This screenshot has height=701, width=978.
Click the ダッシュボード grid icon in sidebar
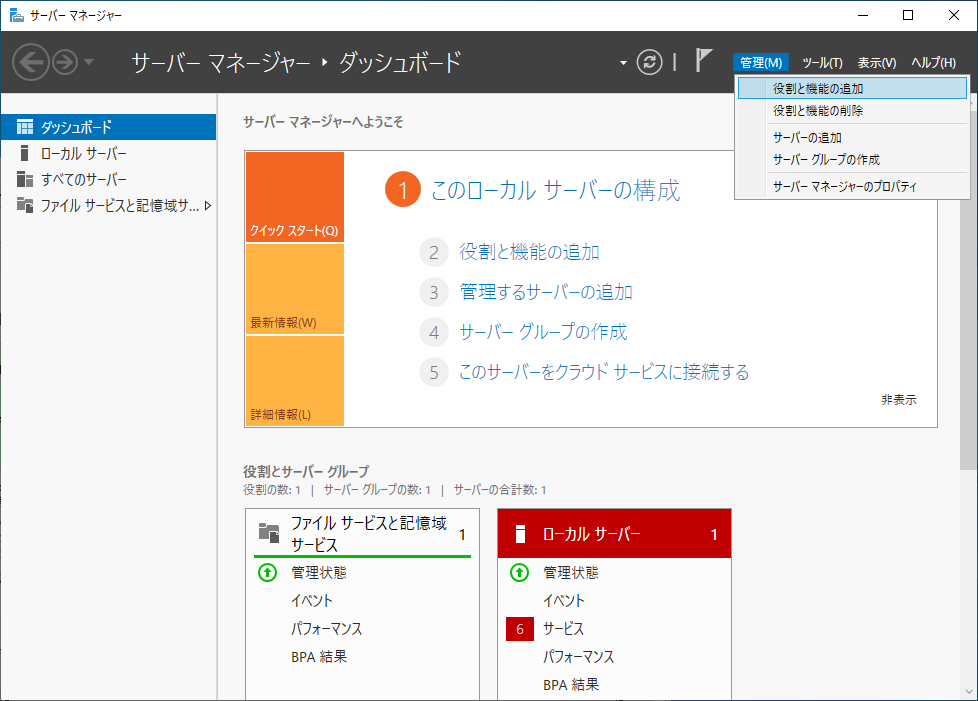point(25,127)
